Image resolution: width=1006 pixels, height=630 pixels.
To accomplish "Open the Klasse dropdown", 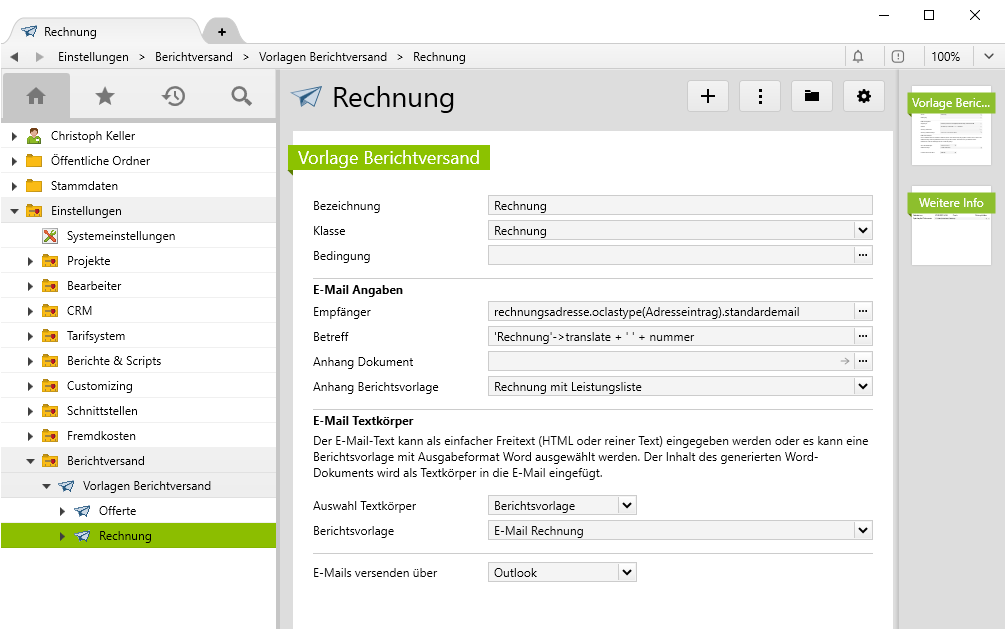I will pyautogui.click(x=863, y=231).
